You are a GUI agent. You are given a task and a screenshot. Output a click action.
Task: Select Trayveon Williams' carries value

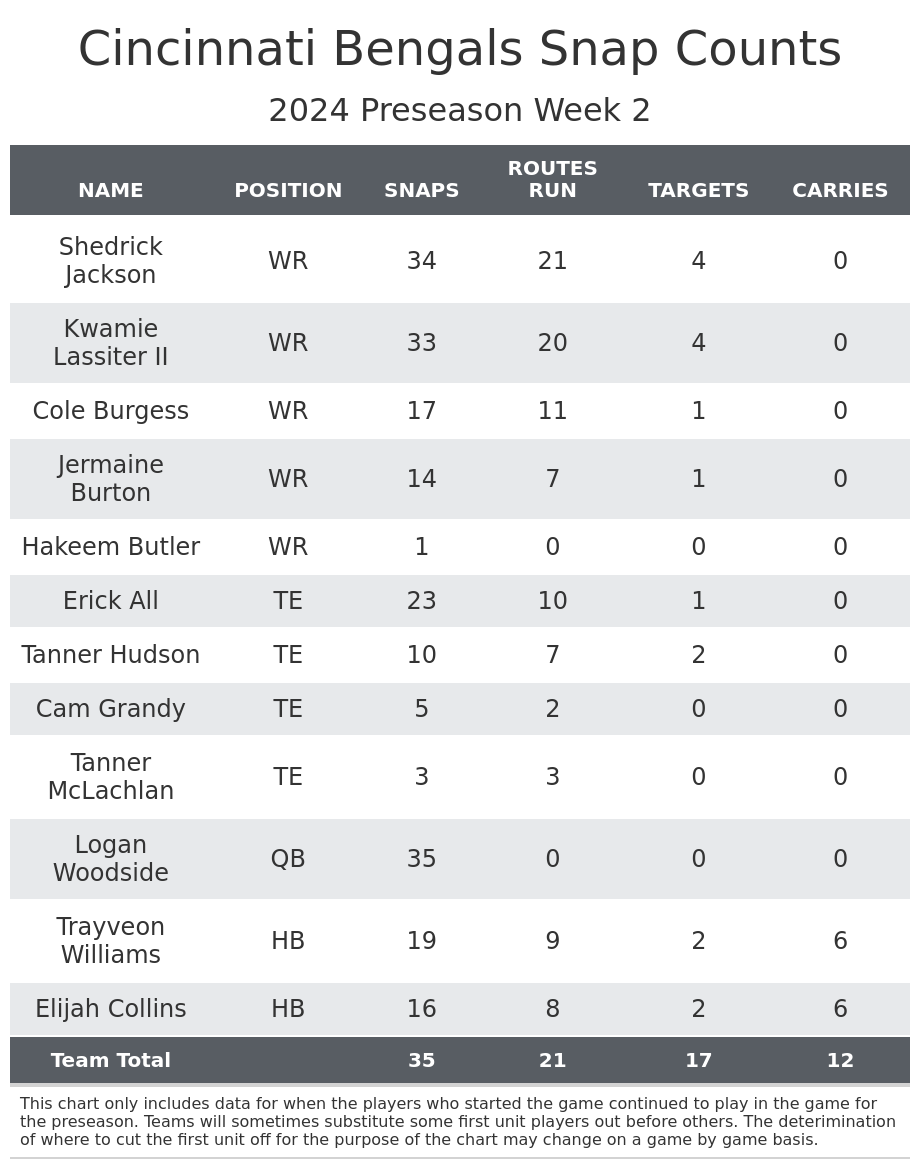point(840,942)
